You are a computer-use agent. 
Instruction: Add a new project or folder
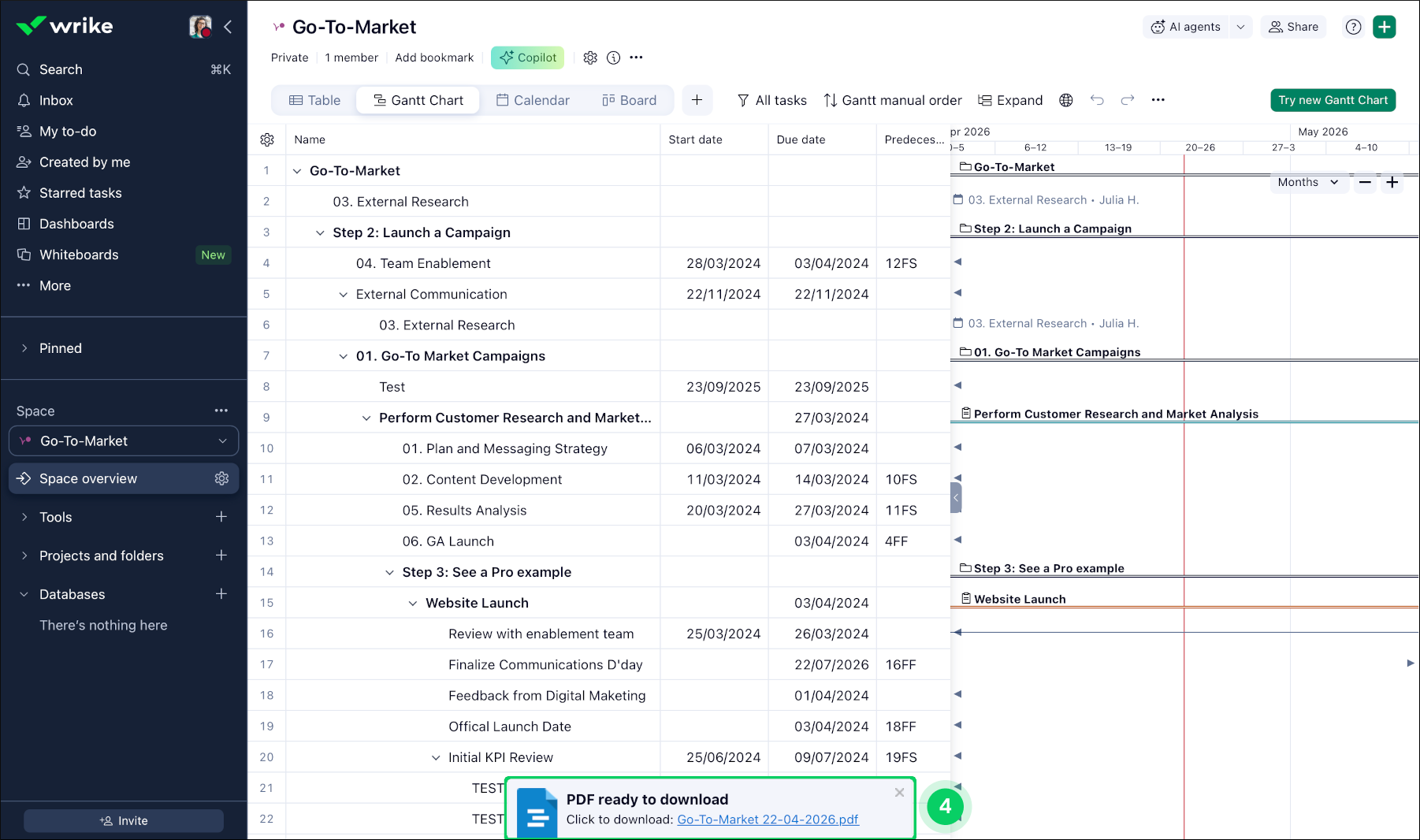[221, 556]
